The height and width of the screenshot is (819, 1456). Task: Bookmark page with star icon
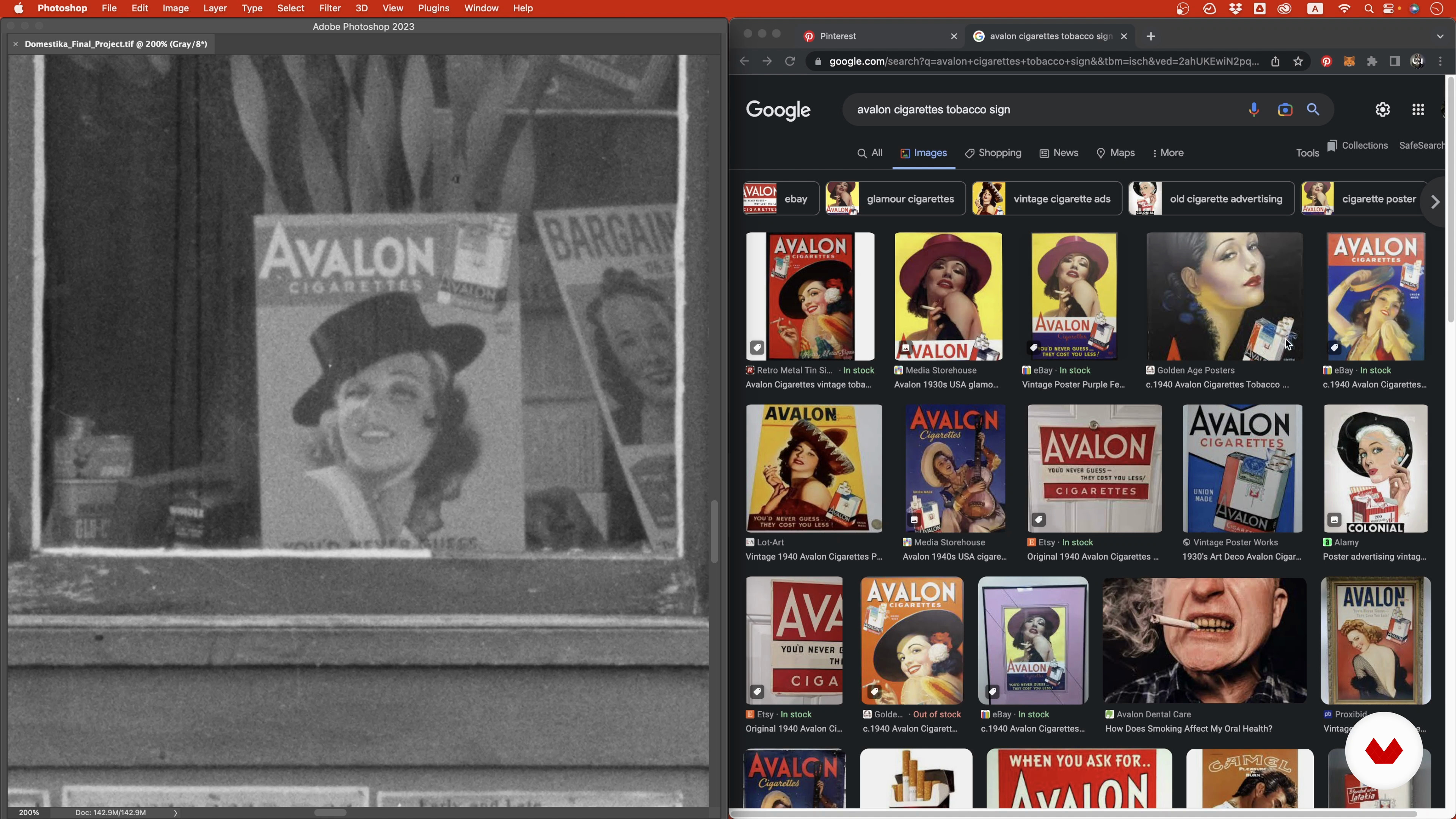1298,61
